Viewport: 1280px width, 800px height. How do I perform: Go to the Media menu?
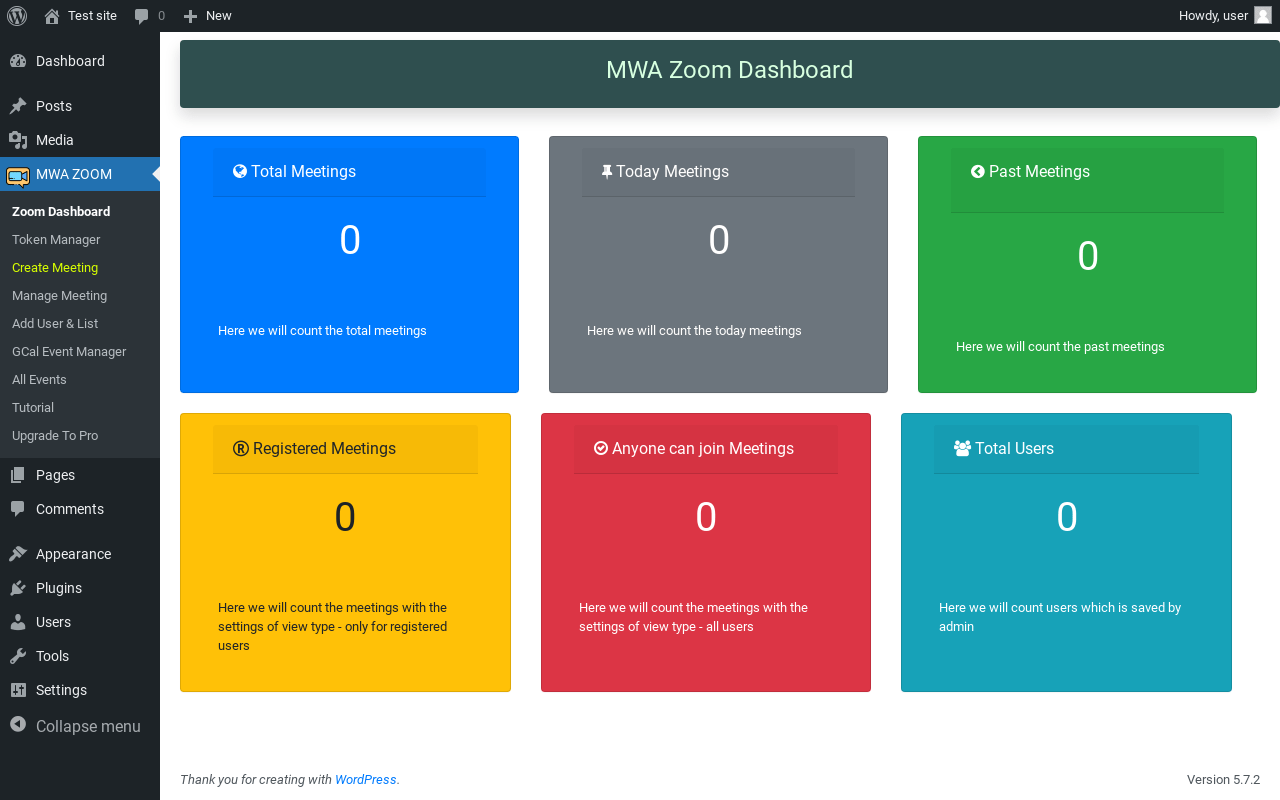(x=80, y=140)
